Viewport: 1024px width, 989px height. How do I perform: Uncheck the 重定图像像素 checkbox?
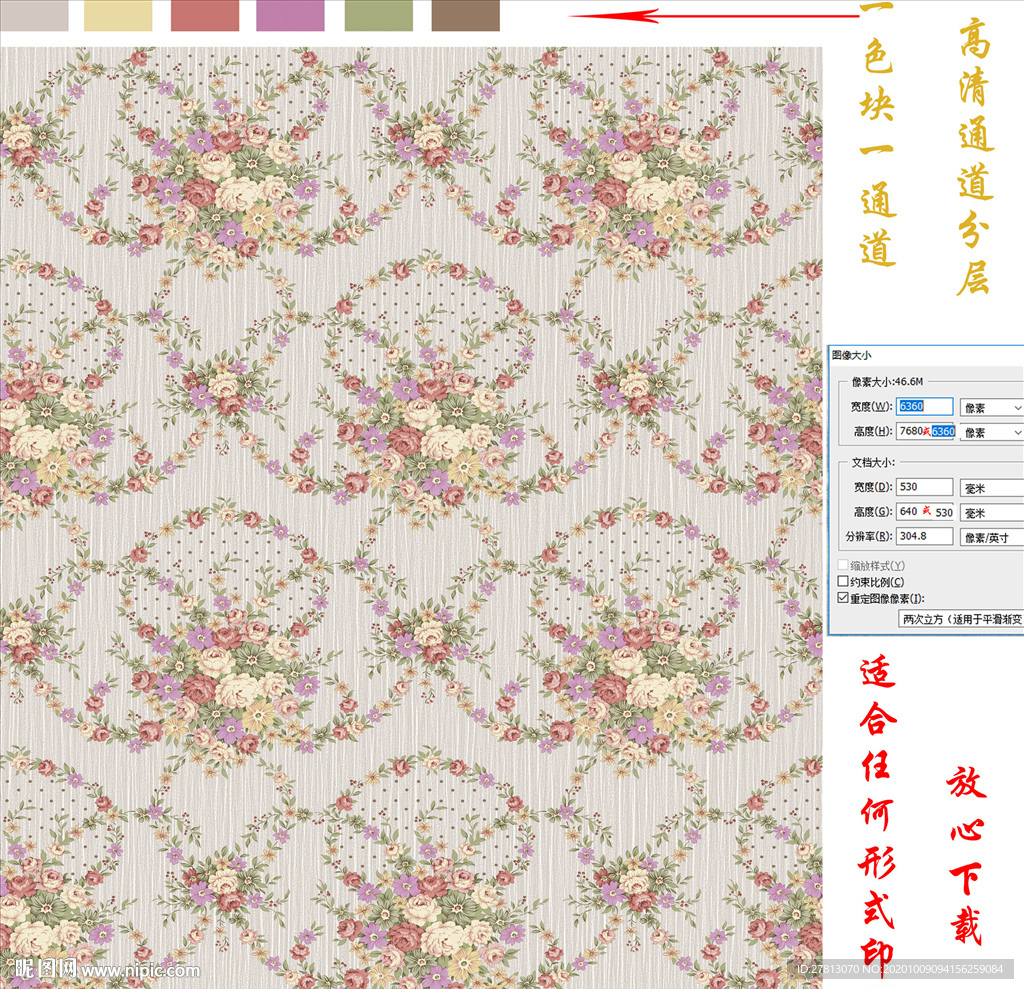click(843, 597)
